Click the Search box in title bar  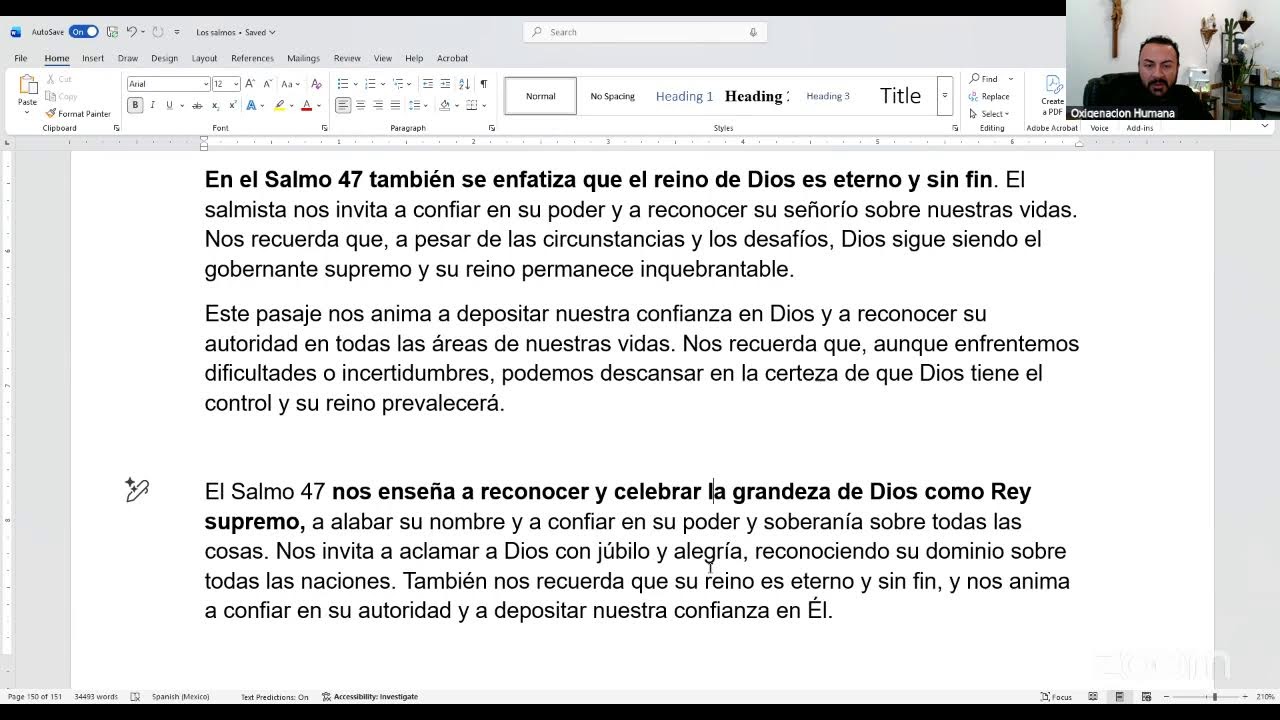pos(645,32)
